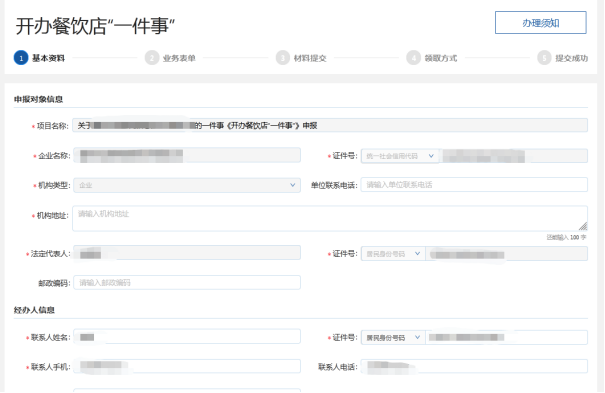Screen dimensions: 605x393
Task: Open 法定代表人 居民身份号码 type dropdown
Action: (393, 254)
